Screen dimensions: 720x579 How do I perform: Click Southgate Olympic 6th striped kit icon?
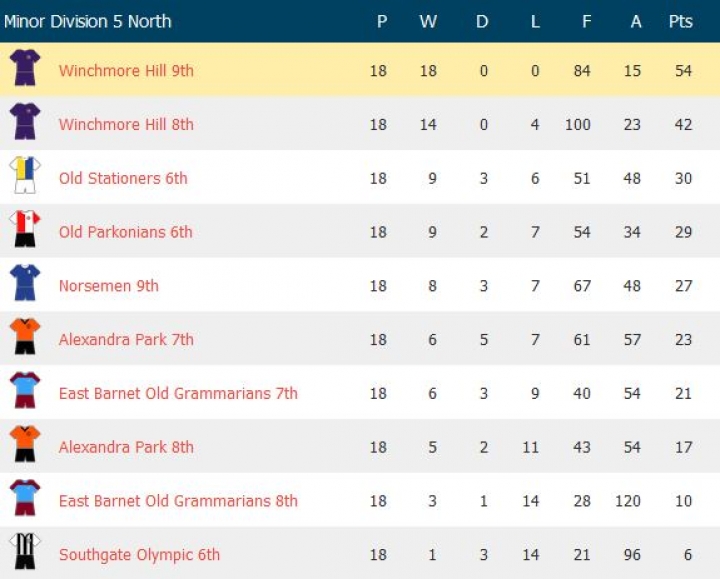click(x=25, y=553)
